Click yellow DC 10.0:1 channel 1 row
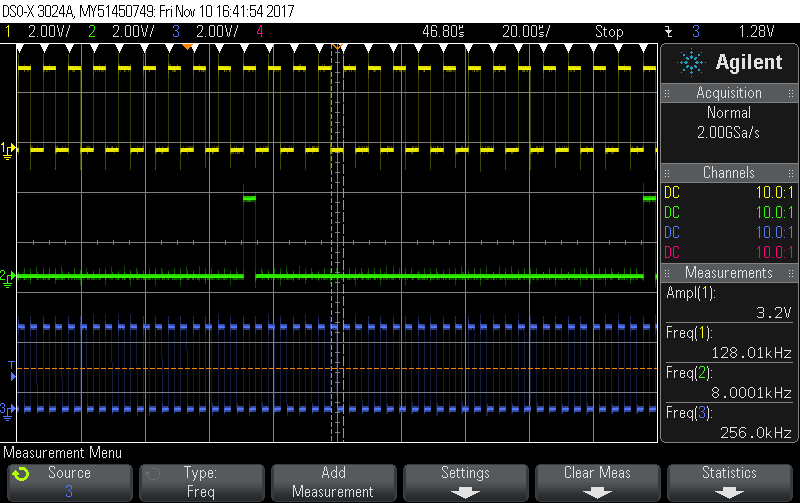This screenshot has width=800, height=503. pos(729,193)
